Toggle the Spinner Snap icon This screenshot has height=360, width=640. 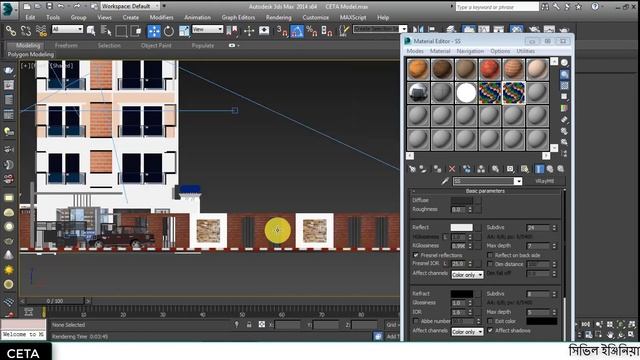327,31
